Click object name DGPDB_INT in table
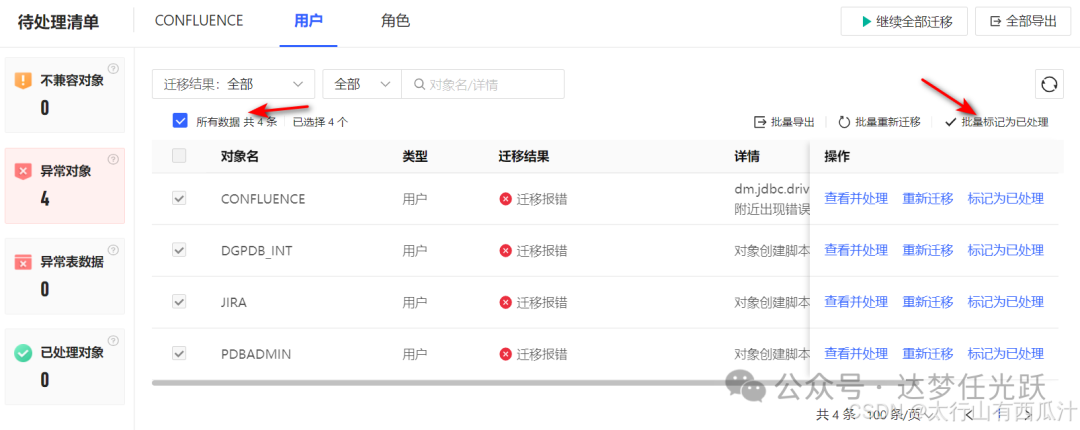The width and height of the screenshot is (1080, 430). pos(256,251)
